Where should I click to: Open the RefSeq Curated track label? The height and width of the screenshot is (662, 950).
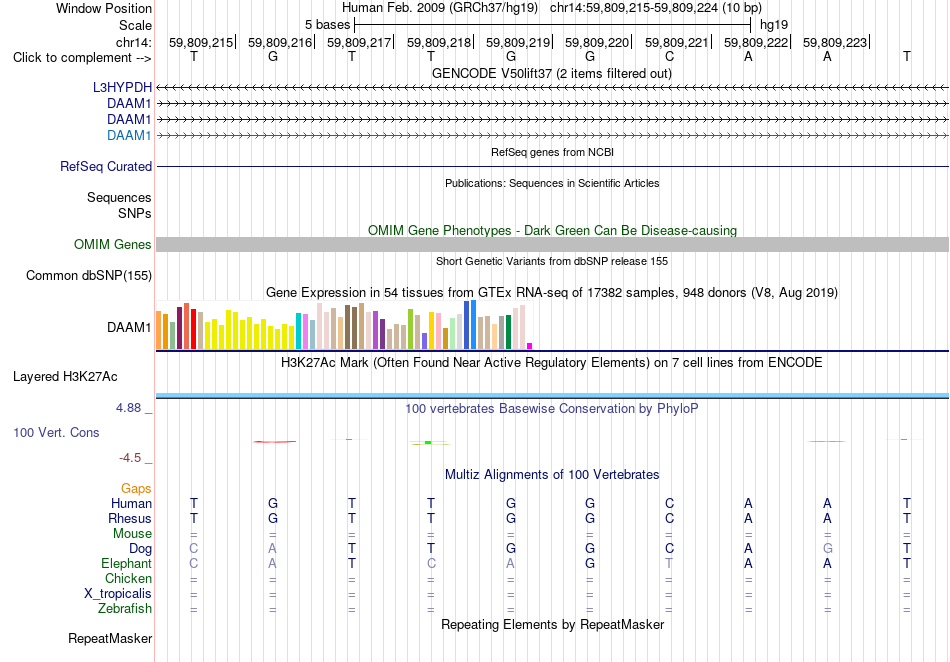[x=106, y=167]
